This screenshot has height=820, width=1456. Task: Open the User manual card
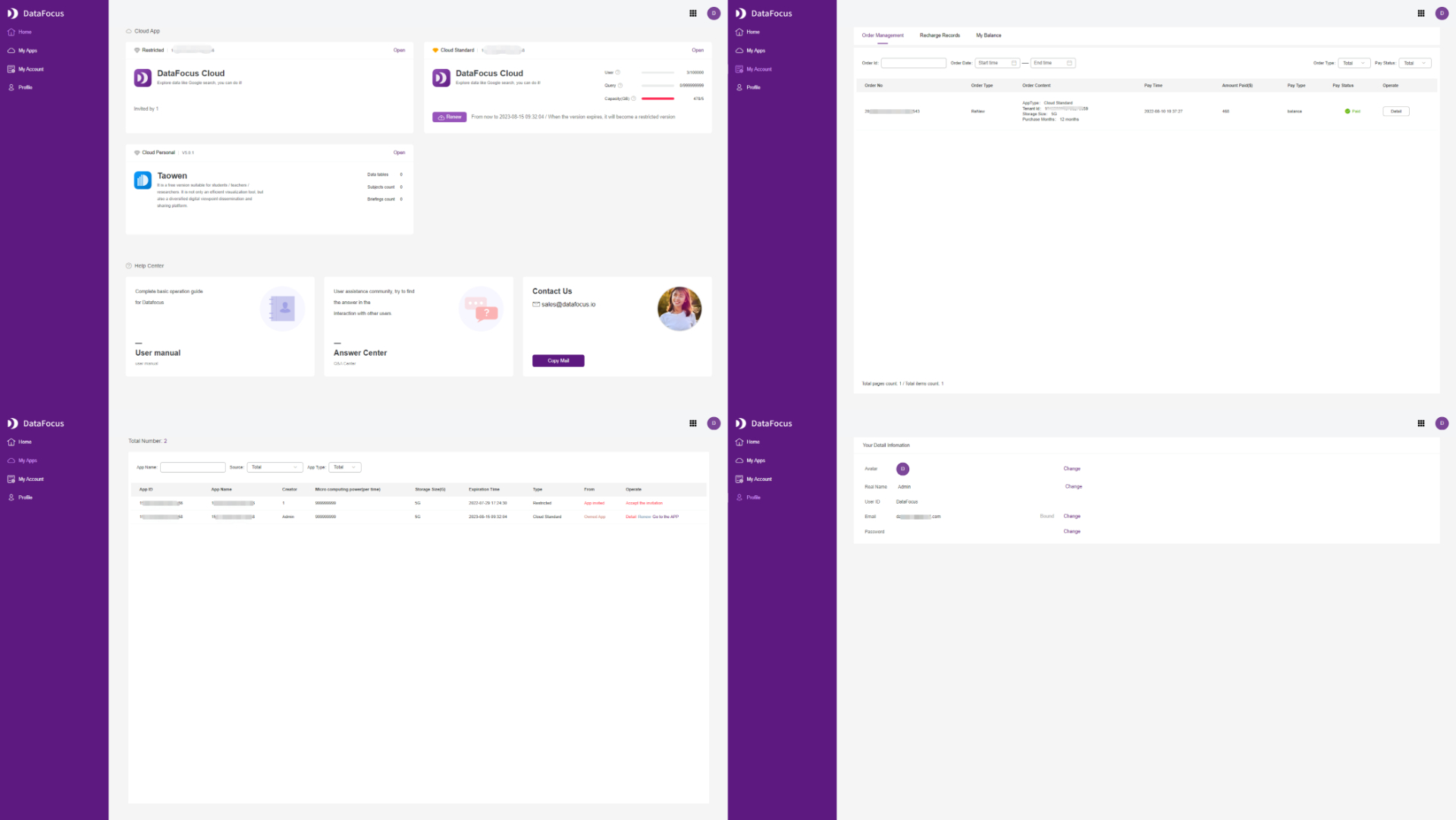pyautogui.click(x=220, y=326)
